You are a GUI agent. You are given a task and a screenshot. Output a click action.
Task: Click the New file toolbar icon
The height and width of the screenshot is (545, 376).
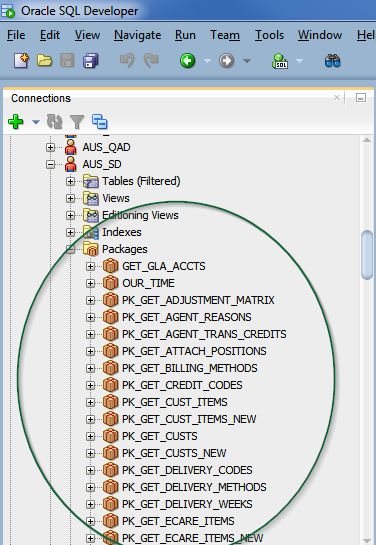point(21,61)
